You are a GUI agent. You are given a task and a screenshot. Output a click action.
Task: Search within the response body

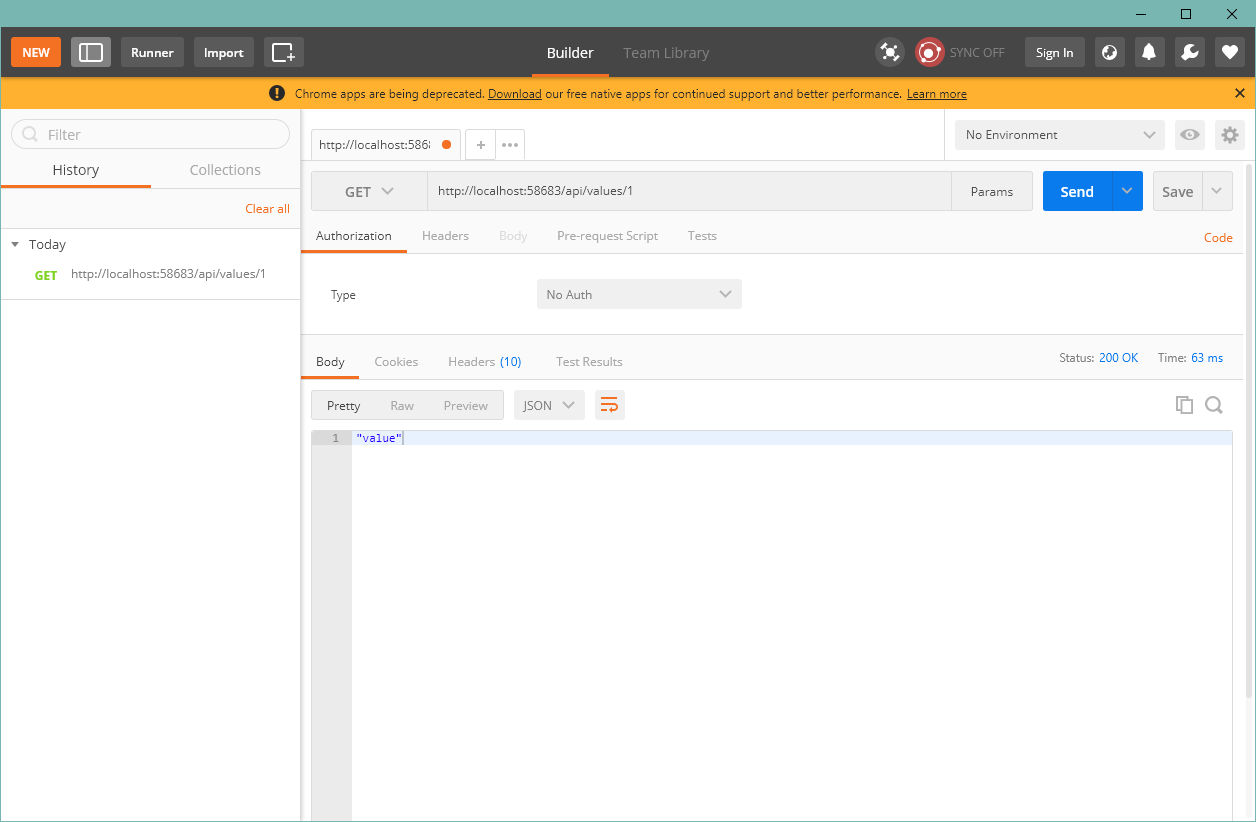pos(1214,405)
